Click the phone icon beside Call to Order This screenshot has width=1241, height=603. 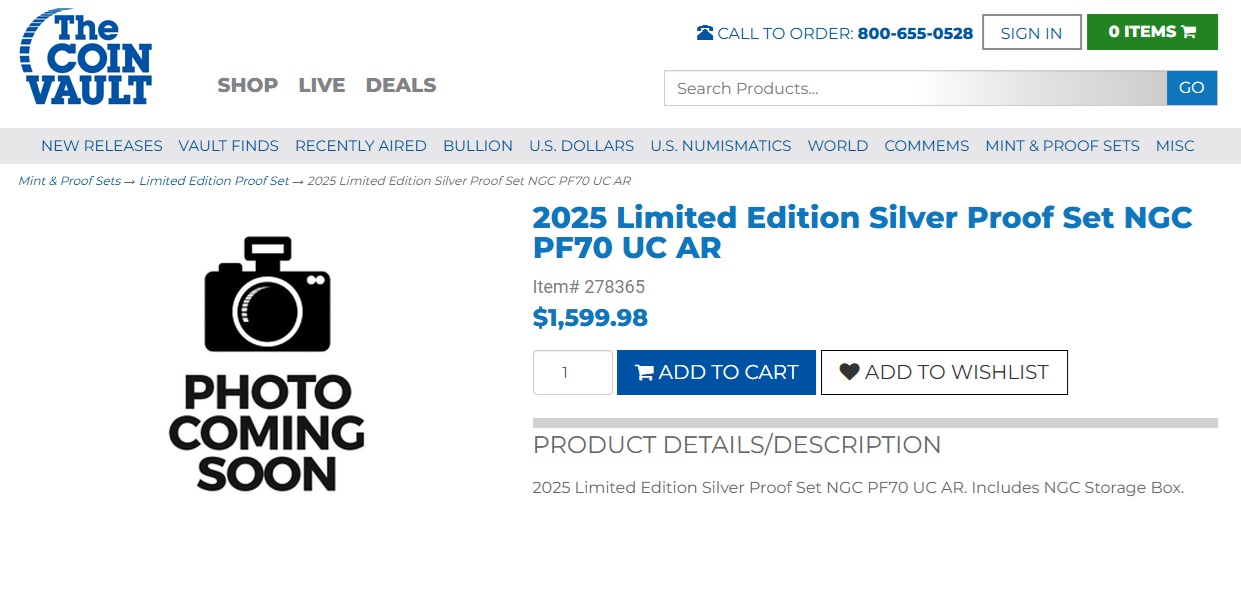tap(705, 33)
